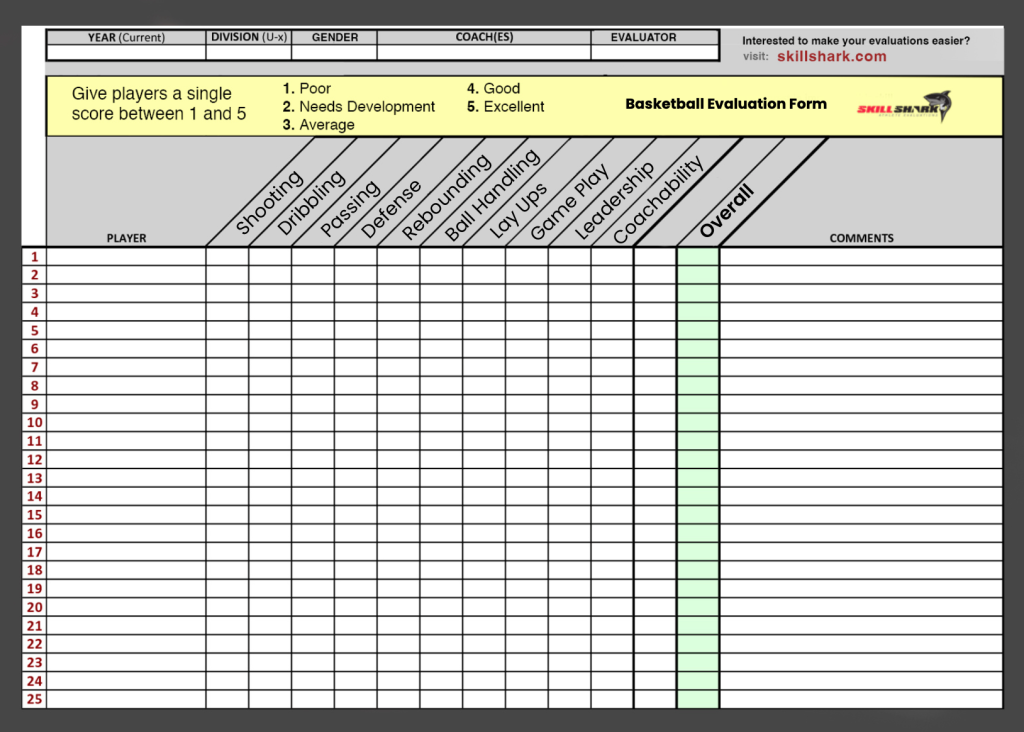Click the Shooting column header
1024x732 pixels.
click(269, 202)
